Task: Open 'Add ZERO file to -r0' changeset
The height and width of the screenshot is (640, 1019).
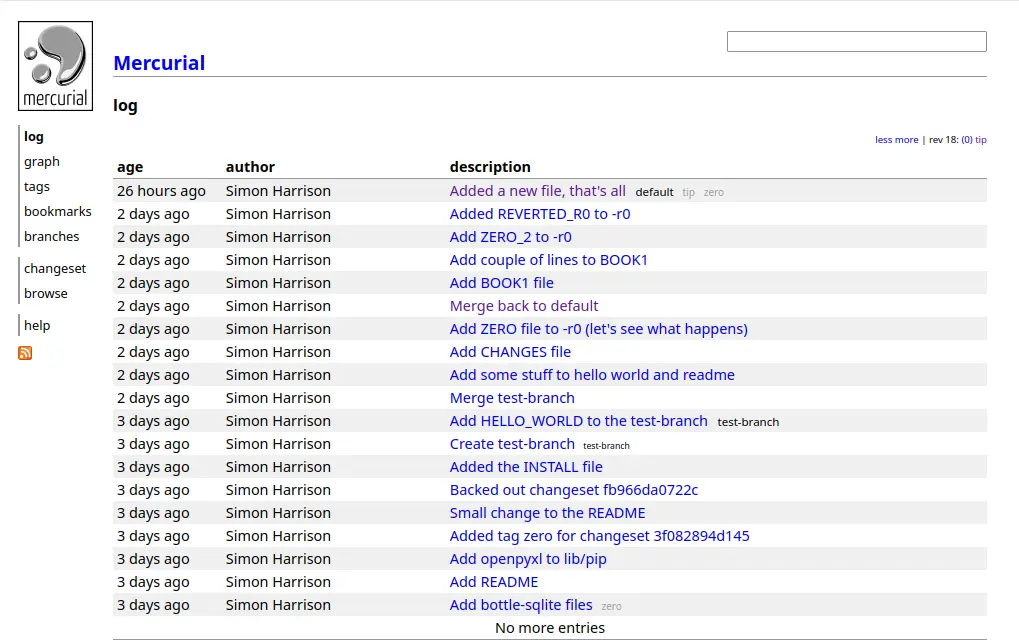Action: [599, 329]
